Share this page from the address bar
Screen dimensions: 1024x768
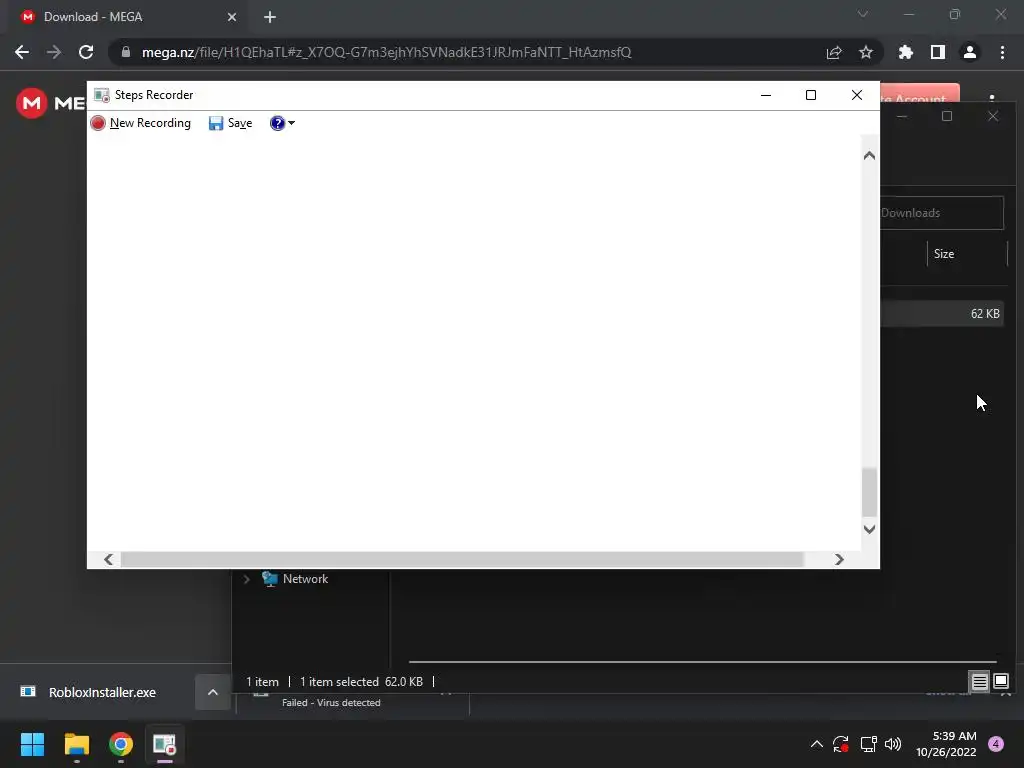coord(834,52)
